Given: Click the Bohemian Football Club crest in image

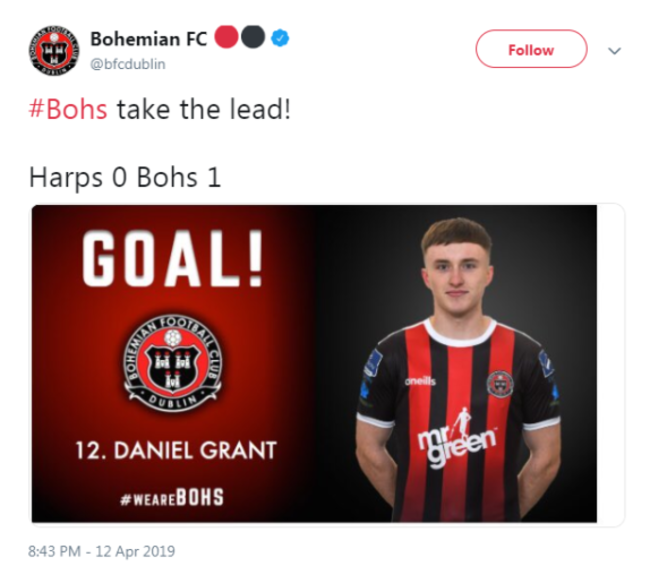Looking at the screenshot, I should click(x=173, y=363).
